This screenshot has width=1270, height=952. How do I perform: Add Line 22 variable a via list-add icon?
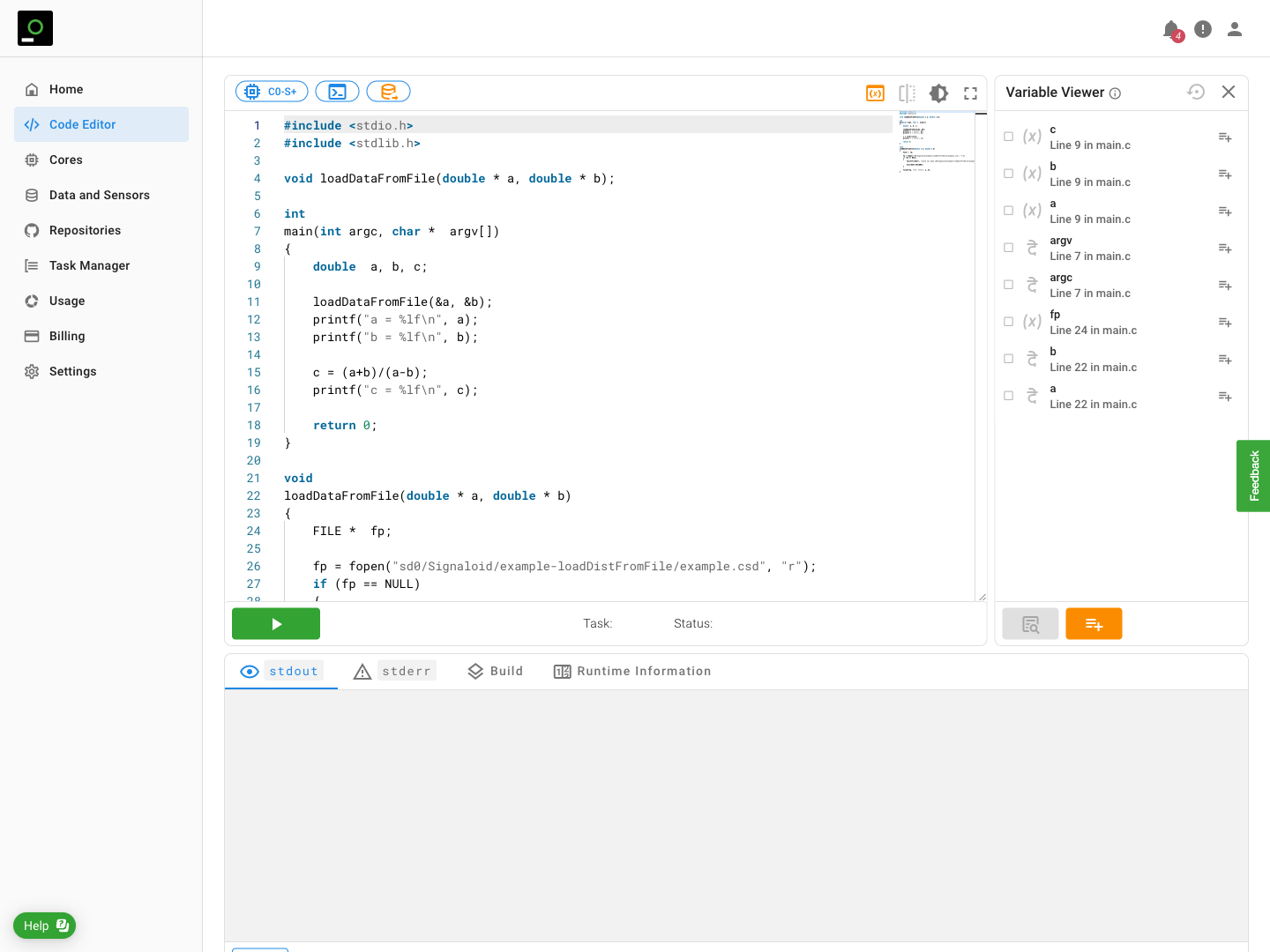pyautogui.click(x=1225, y=396)
